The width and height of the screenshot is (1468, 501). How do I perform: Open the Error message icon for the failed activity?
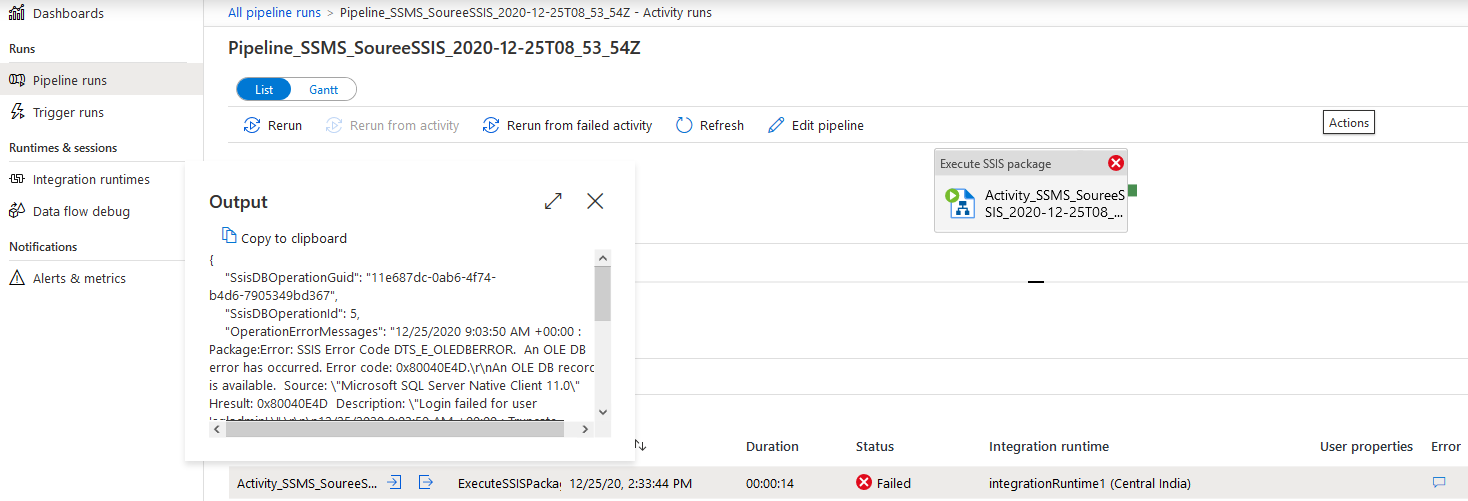click(x=1439, y=483)
